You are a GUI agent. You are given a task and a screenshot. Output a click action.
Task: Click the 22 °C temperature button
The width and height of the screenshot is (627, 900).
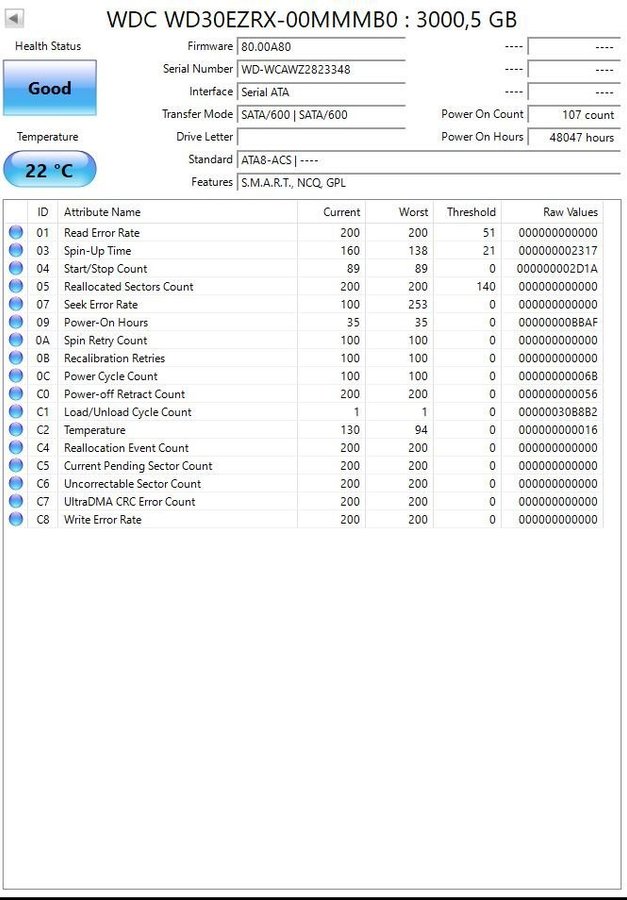pos(49,170)
